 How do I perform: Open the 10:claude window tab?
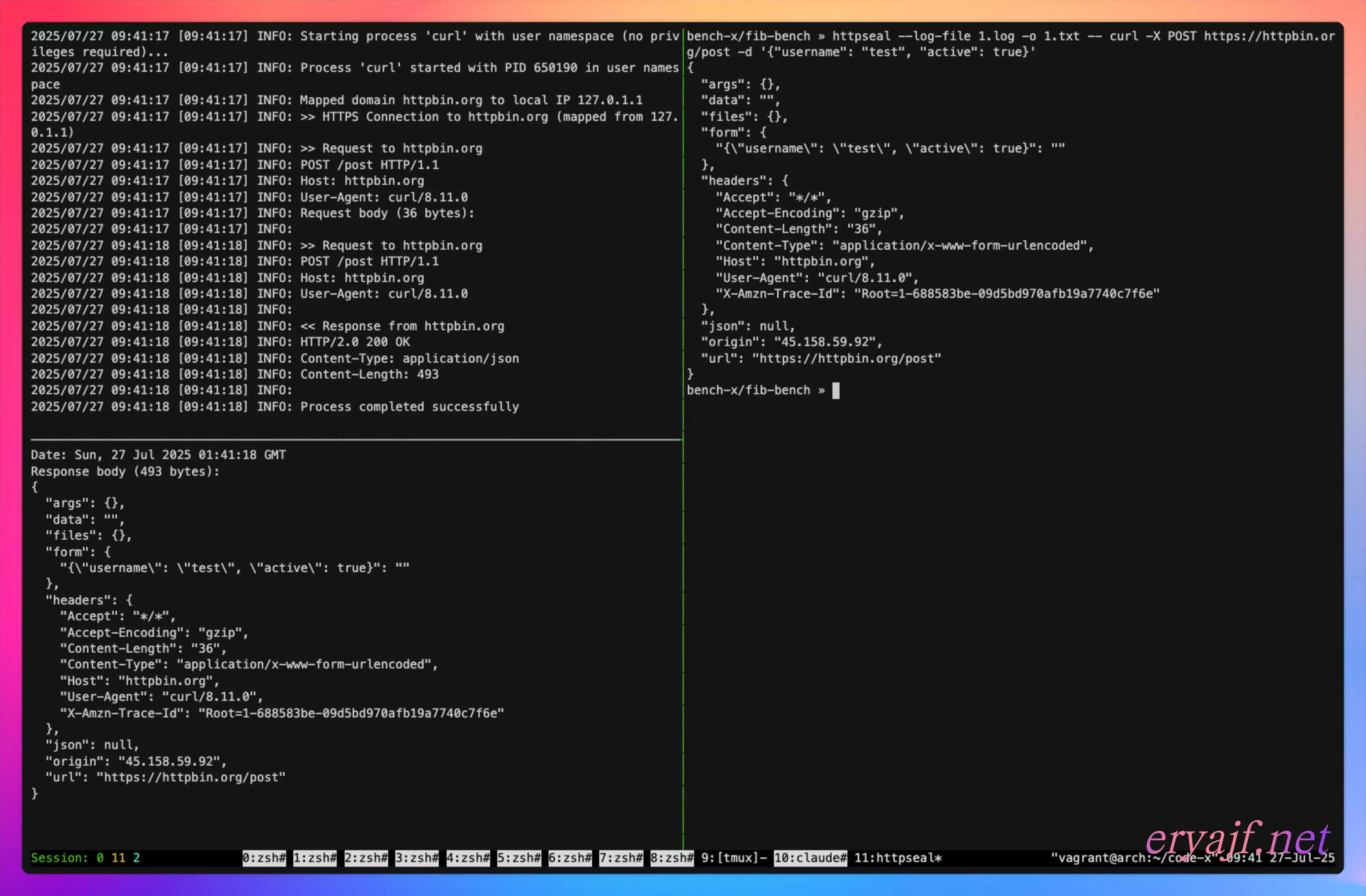pos(810,858)
